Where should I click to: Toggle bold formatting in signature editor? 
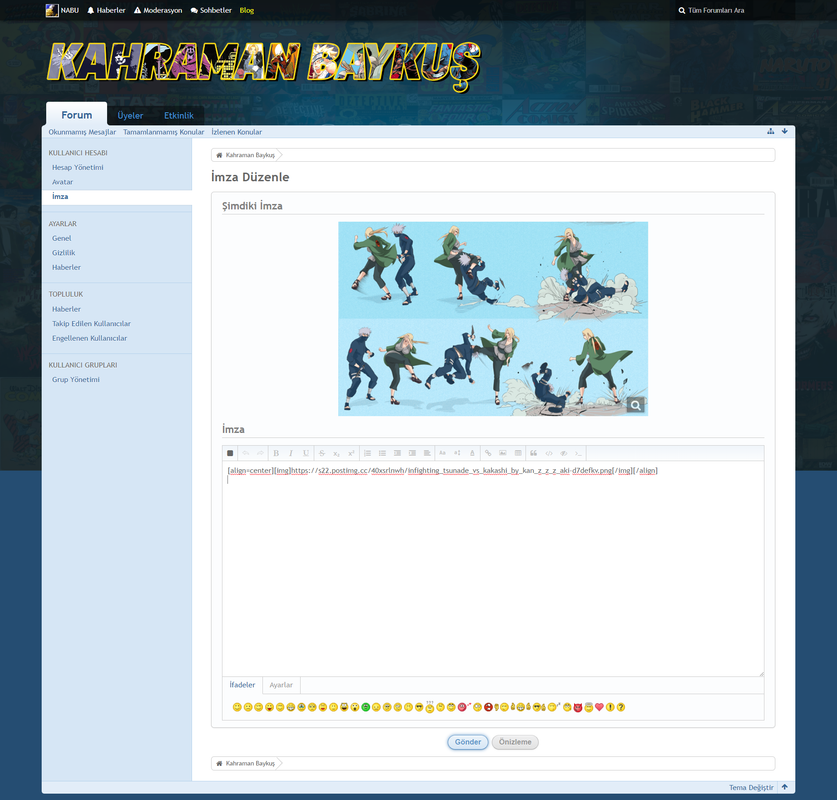[x=276, y=453]
